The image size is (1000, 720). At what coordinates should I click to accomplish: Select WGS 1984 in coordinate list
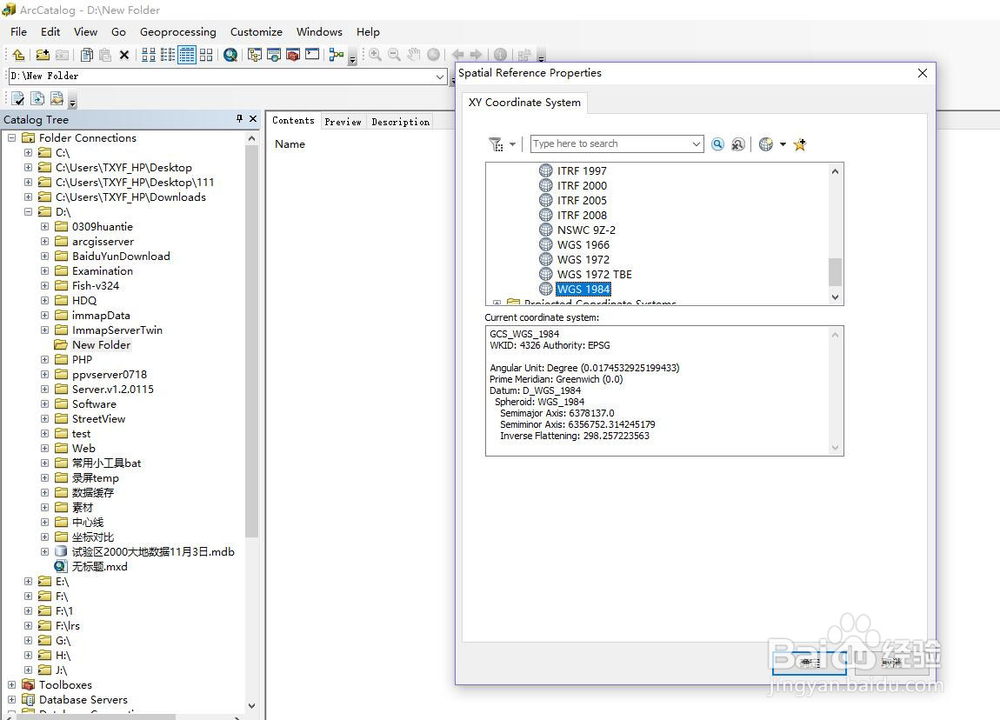[x=583, y=290]
